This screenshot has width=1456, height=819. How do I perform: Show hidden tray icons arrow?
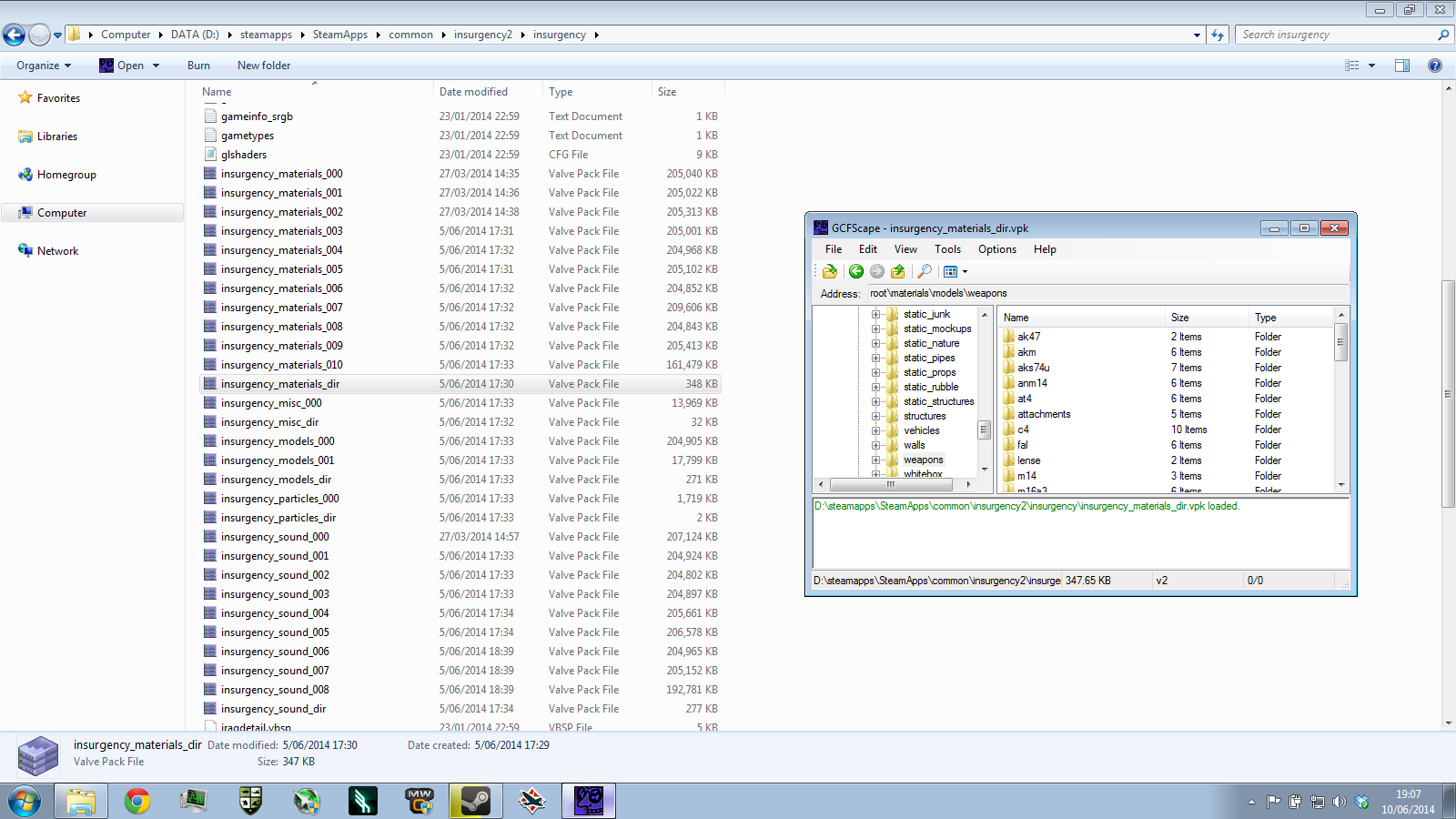click(x=1251, y=802)
